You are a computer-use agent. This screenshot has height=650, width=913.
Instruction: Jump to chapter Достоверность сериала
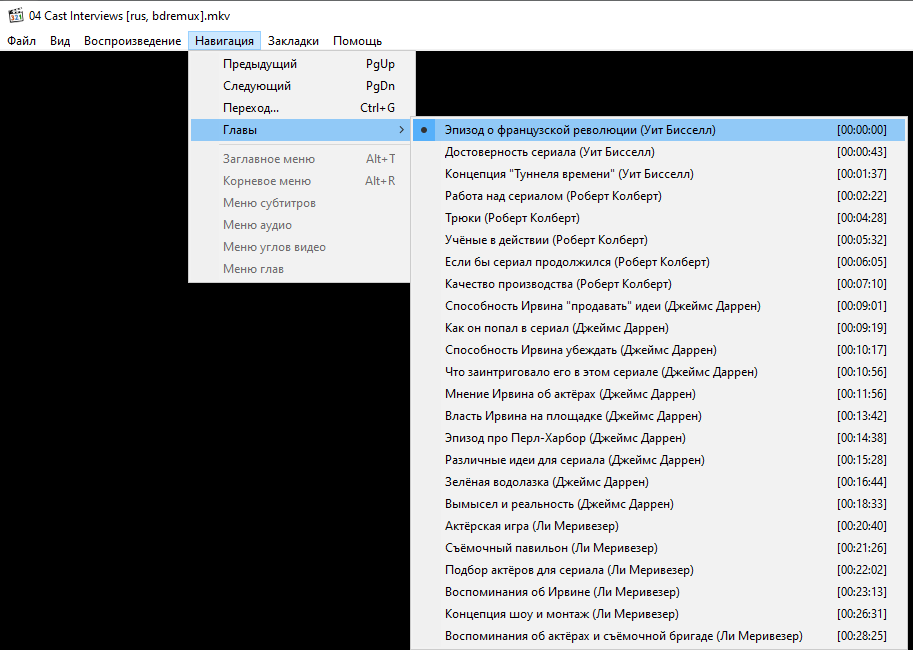(x=659, y=152)
